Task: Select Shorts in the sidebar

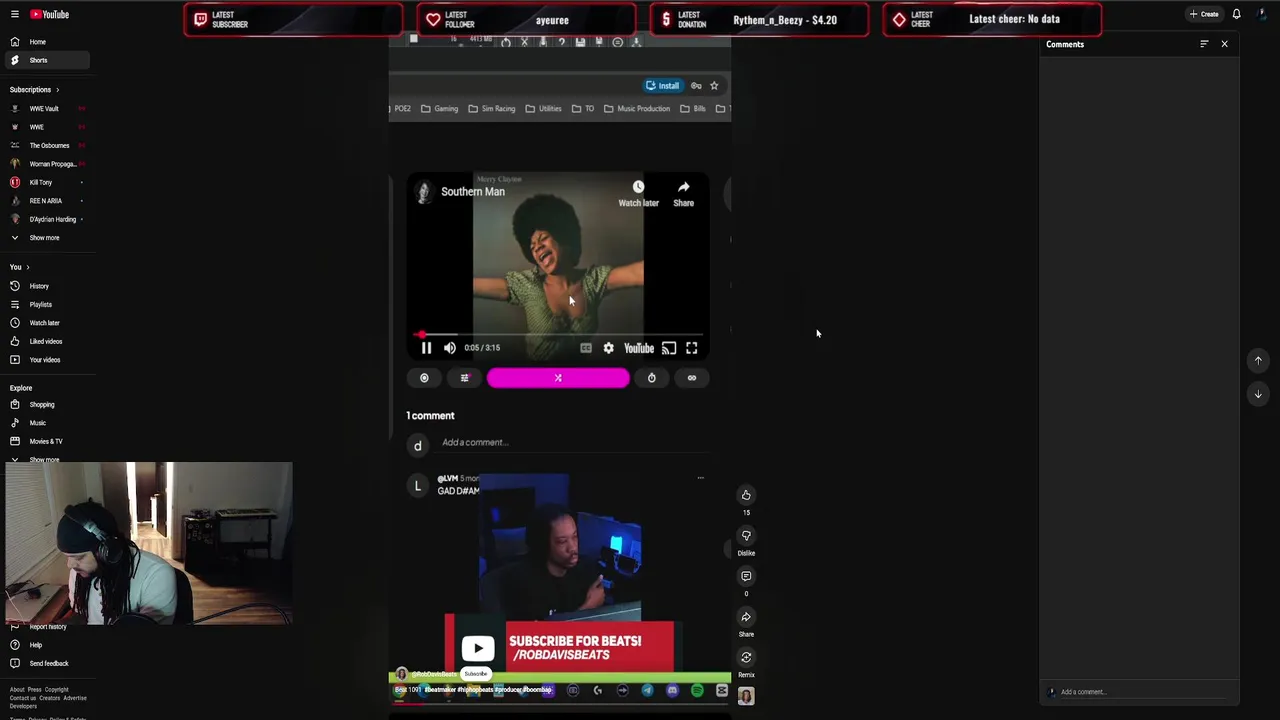Action: point(45,60)
